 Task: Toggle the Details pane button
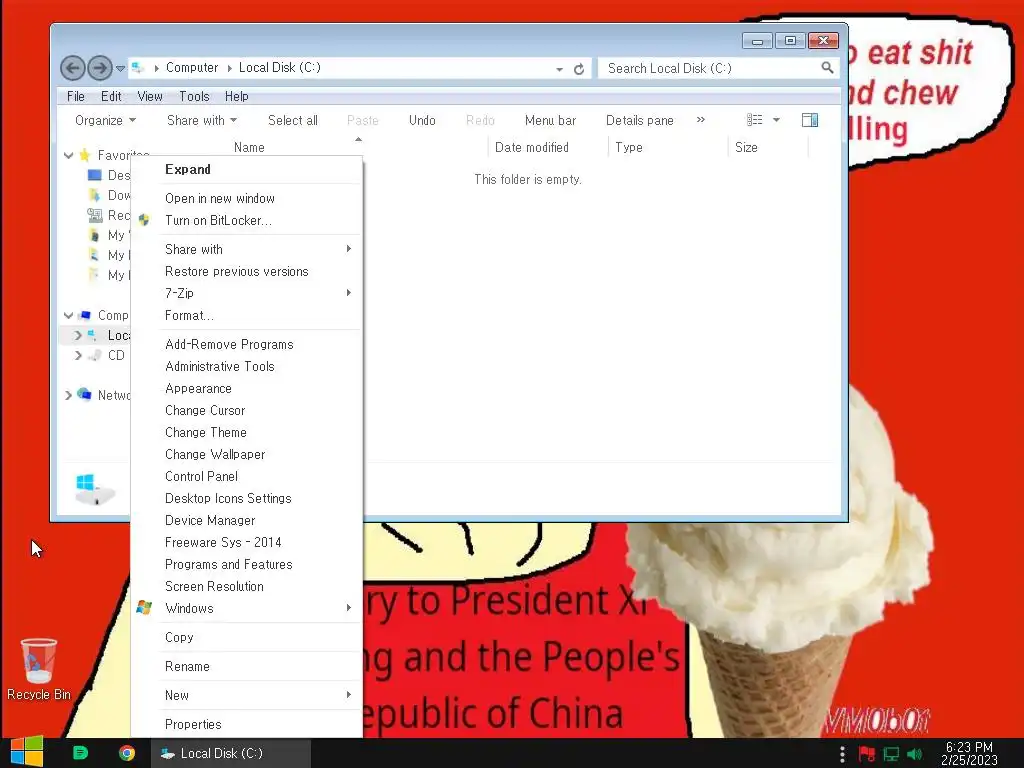[639, 120]
